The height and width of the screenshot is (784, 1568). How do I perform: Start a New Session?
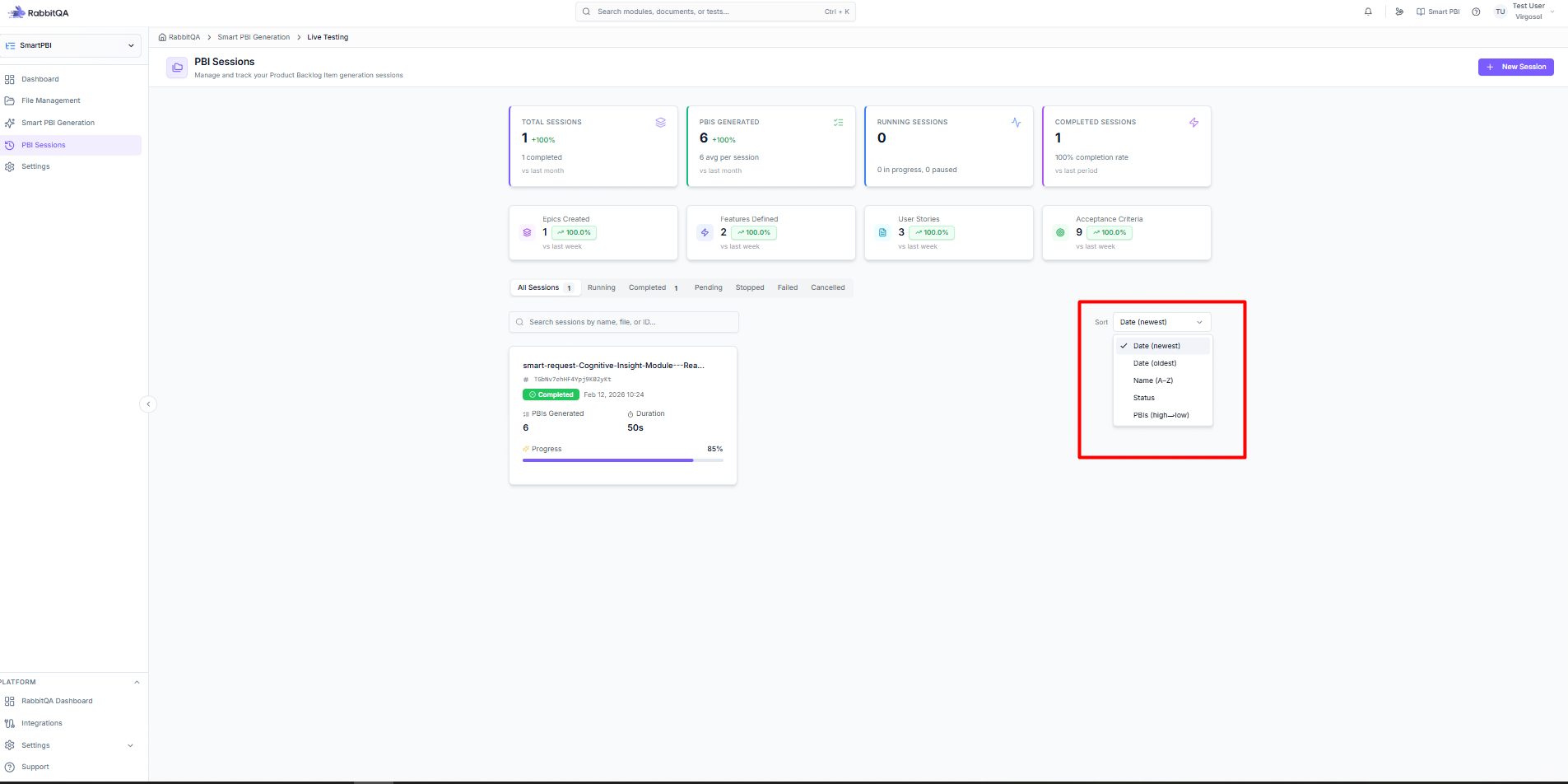(1515, 67)
